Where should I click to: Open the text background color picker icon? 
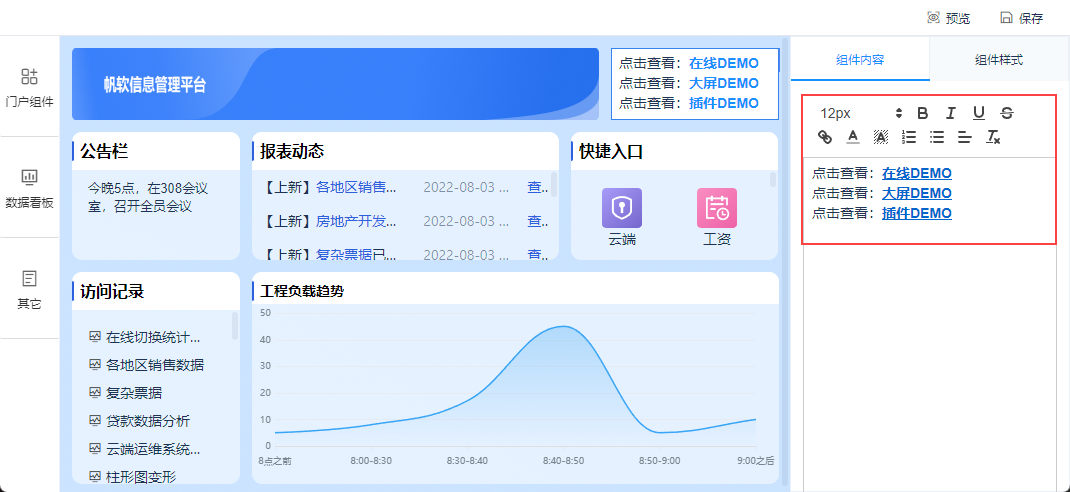coord(881,137)
